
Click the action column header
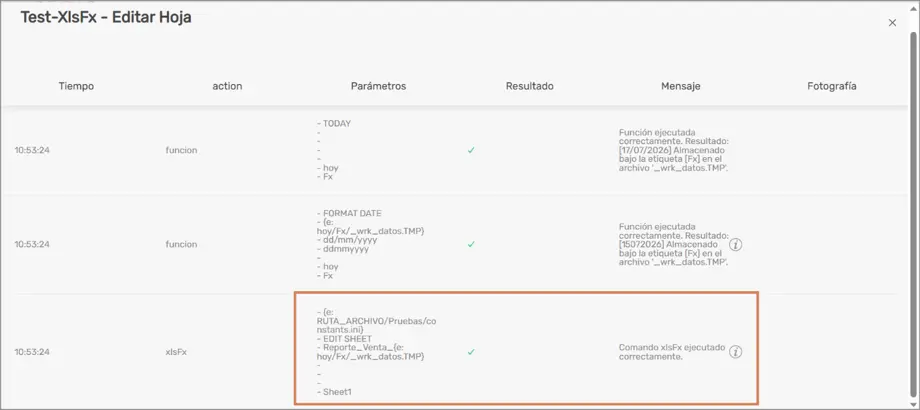(x=227, y=86)
